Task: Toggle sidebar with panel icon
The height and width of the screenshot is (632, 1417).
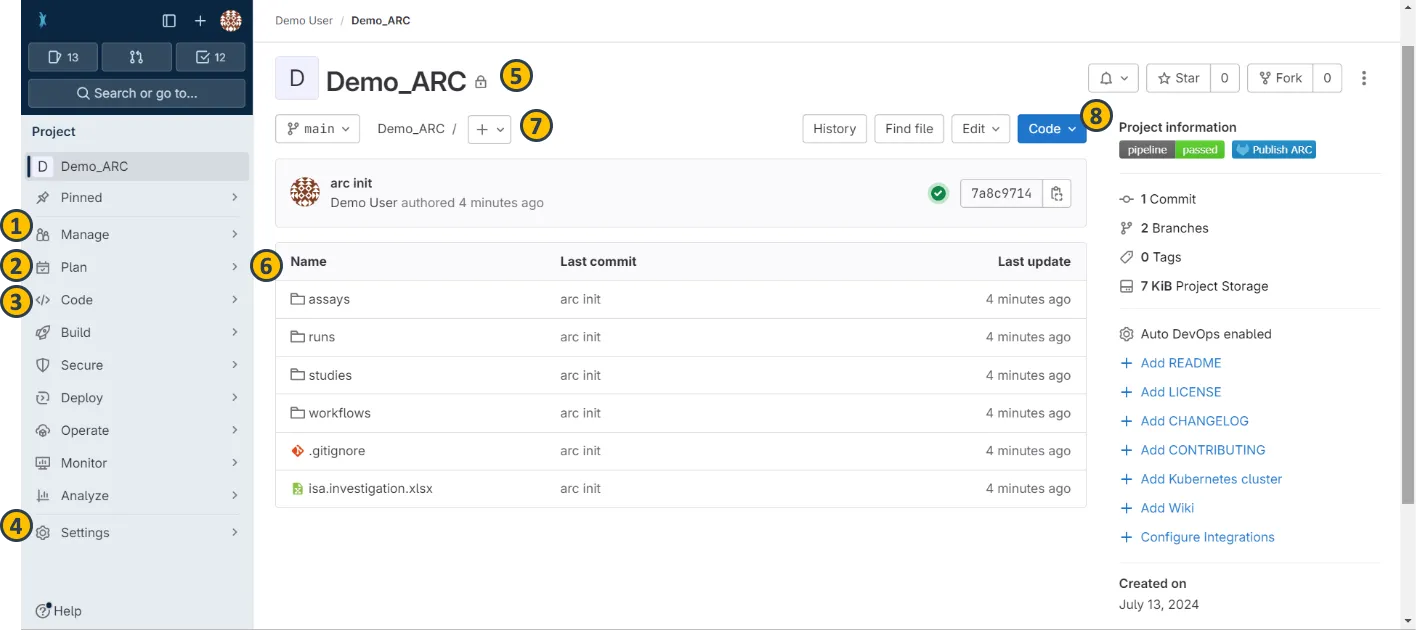Action: pyautogui.click(x=169, y=21)
